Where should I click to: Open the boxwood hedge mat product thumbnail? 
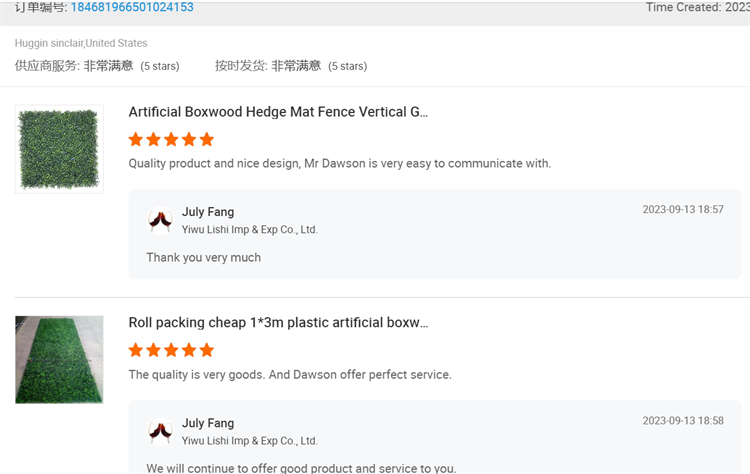tap(59, 149)
